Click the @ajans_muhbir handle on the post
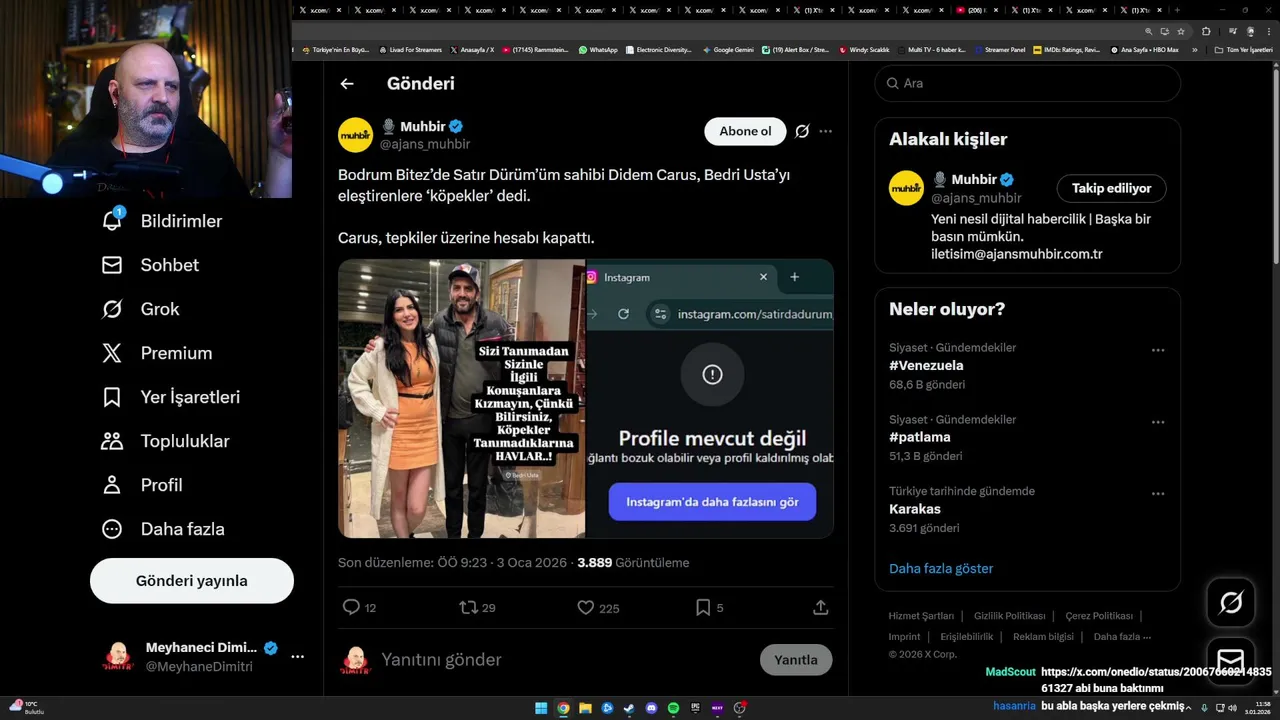This screenshot has width=1280, height=720. coord(425,144)
